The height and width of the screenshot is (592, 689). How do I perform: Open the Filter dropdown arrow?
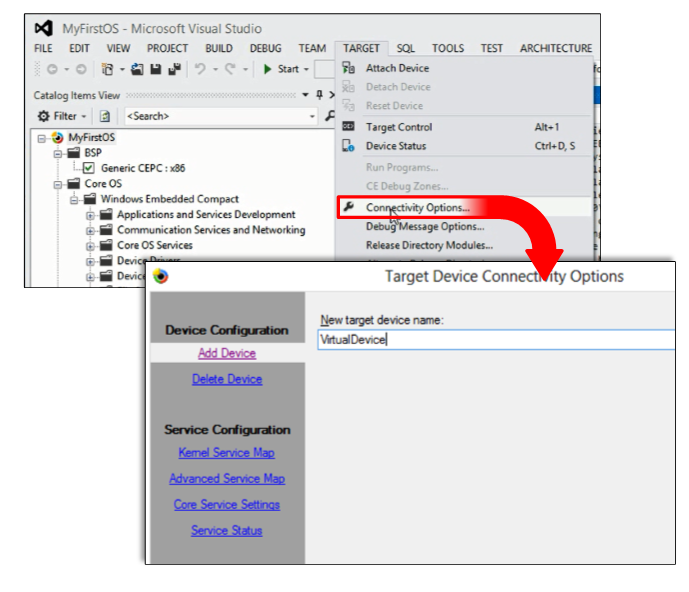coord(83,116)
